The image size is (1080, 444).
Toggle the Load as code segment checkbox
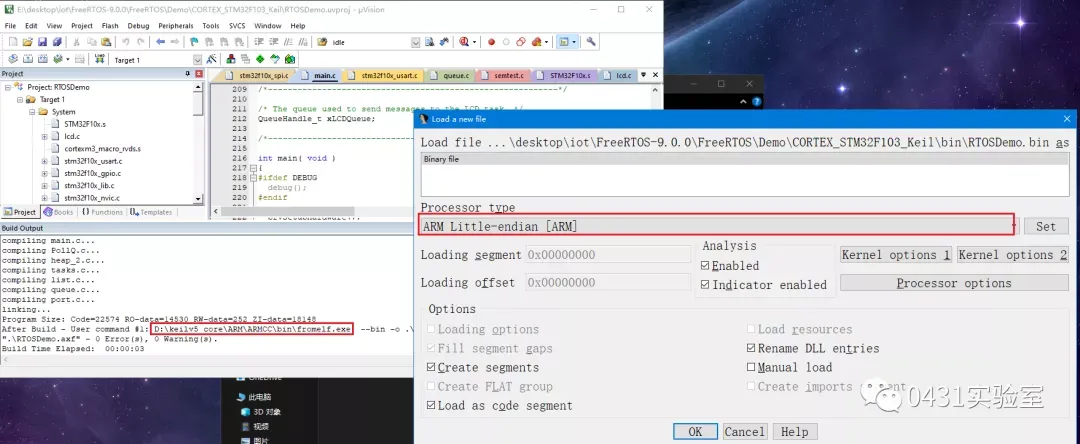(x=431, y=406)
